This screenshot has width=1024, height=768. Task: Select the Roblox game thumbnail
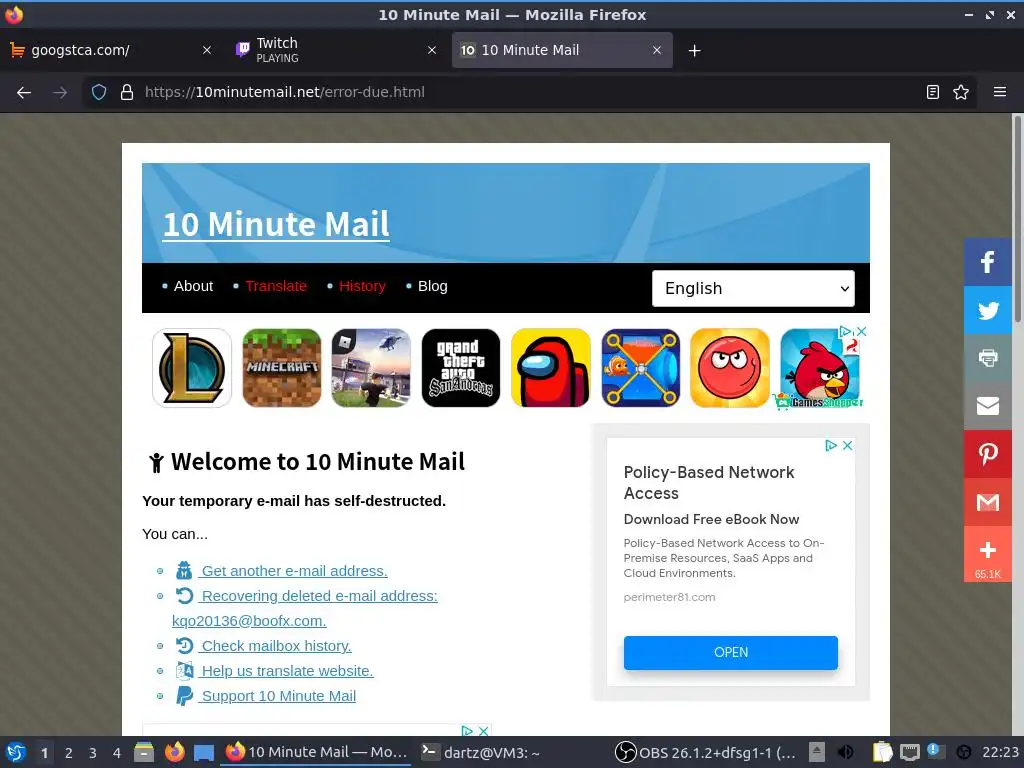tap(371, 368)
